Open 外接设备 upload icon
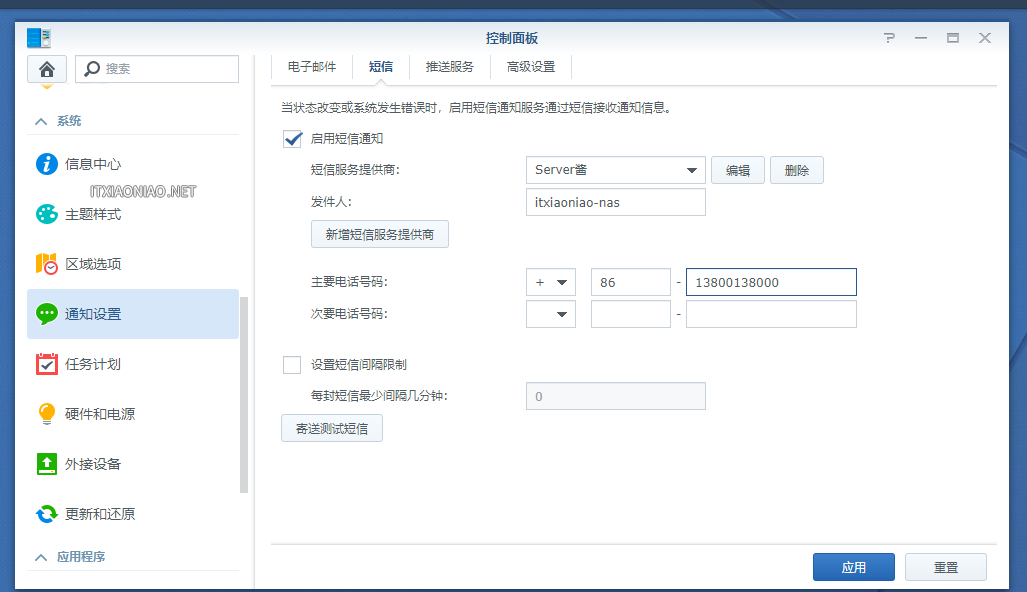 (x=47, y=464)
